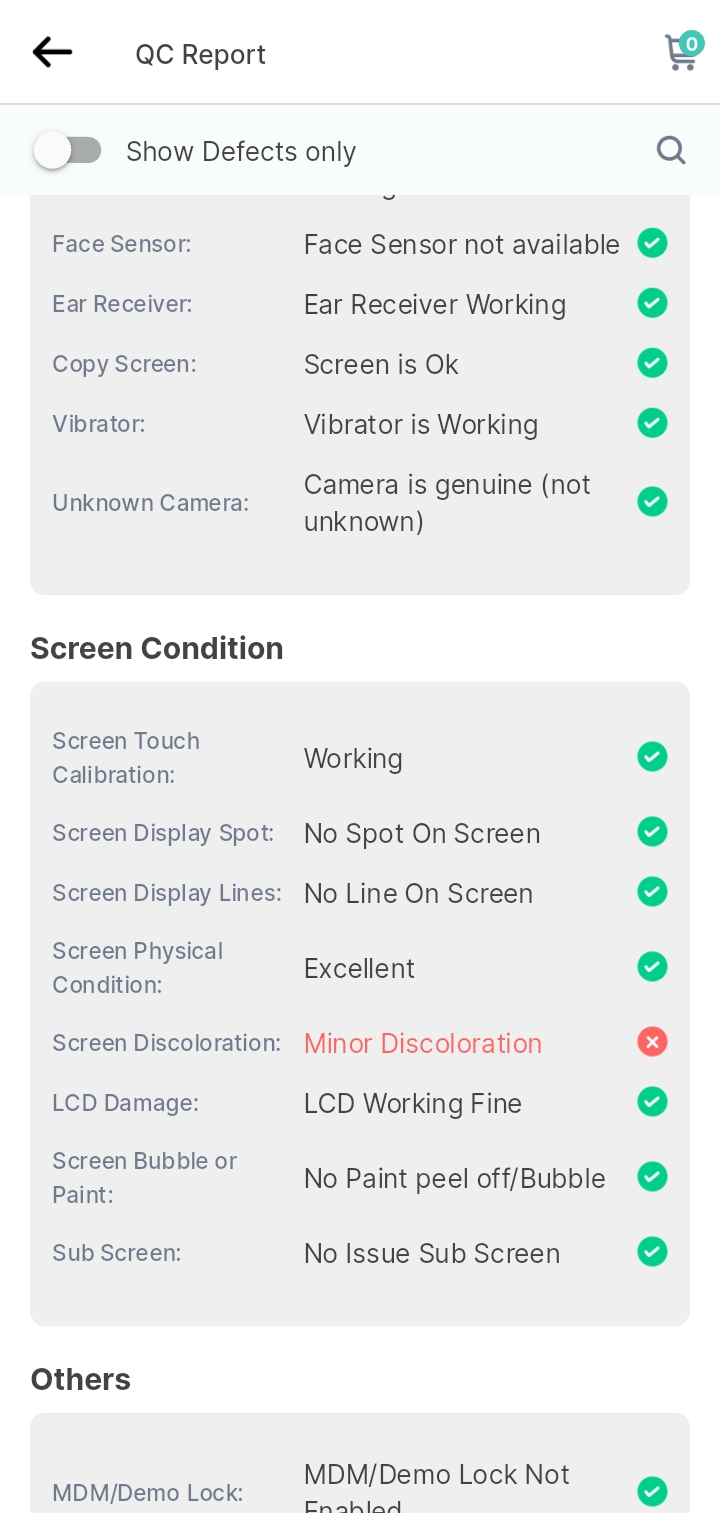Image resolution: width=720 pixels, height=1513 pixels.
Task: Tap the check icon beside LCD Working Fine
Action: [652, 1102]
